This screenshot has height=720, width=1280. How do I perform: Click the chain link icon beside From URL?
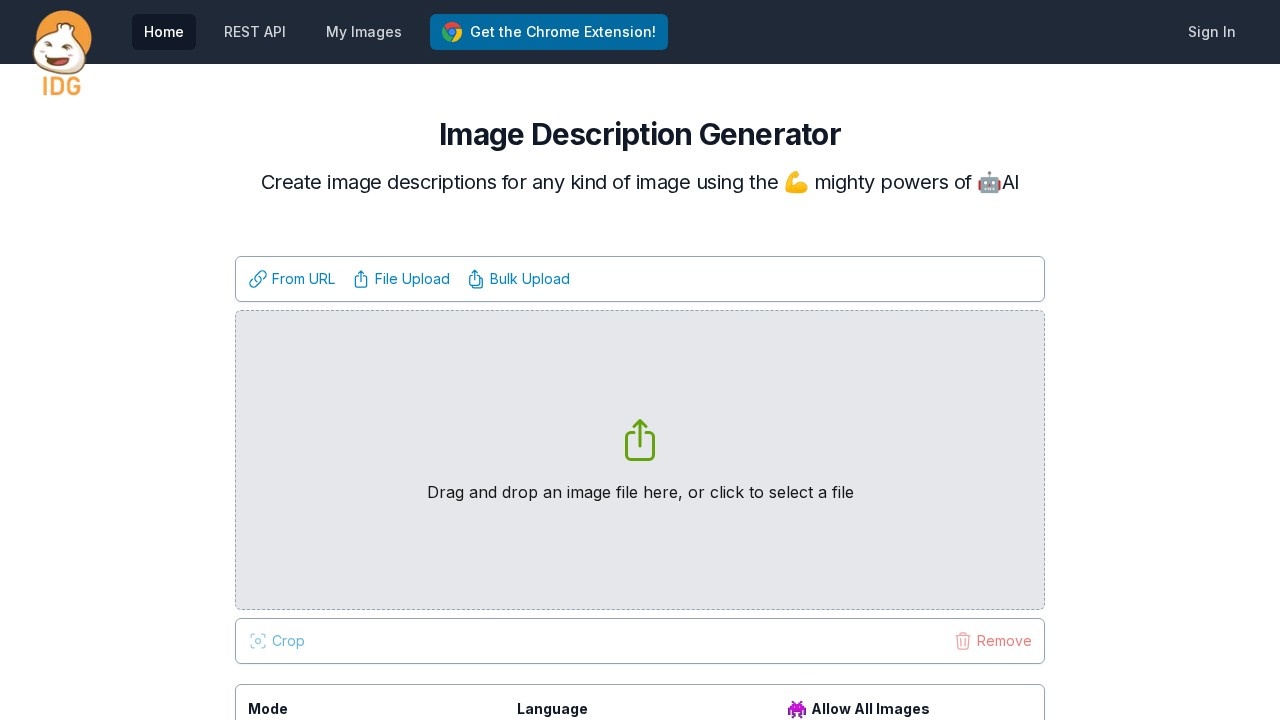pos(258,279)
